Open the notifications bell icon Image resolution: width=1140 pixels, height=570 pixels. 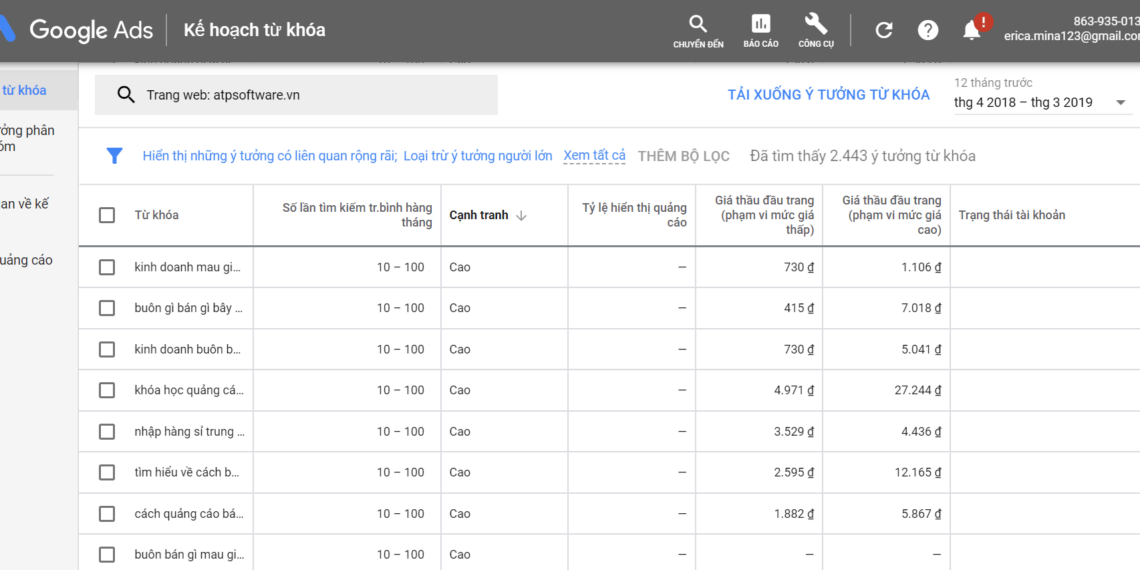click(972, 30)
